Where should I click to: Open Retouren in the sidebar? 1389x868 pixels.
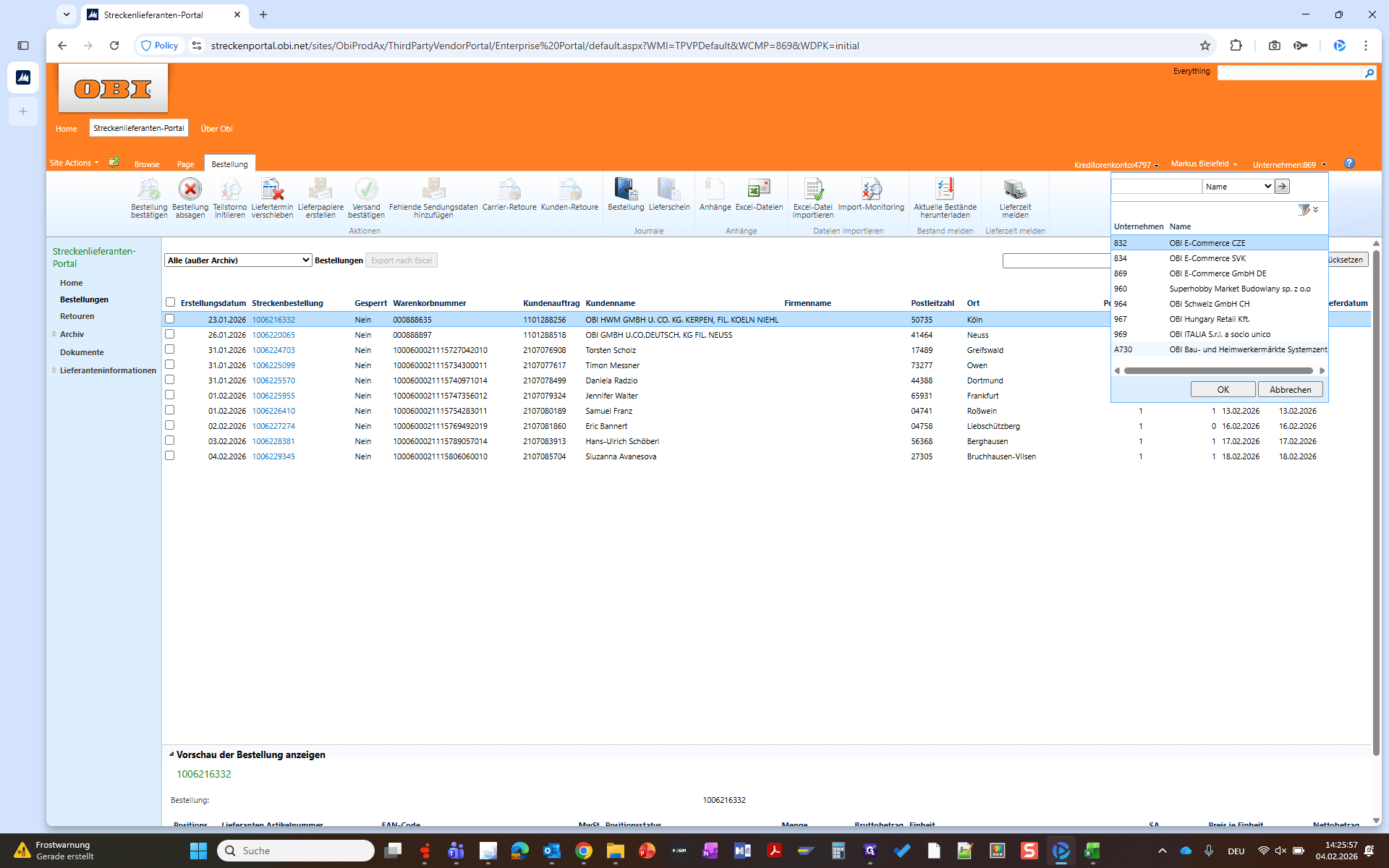click(x=77, y=316)
